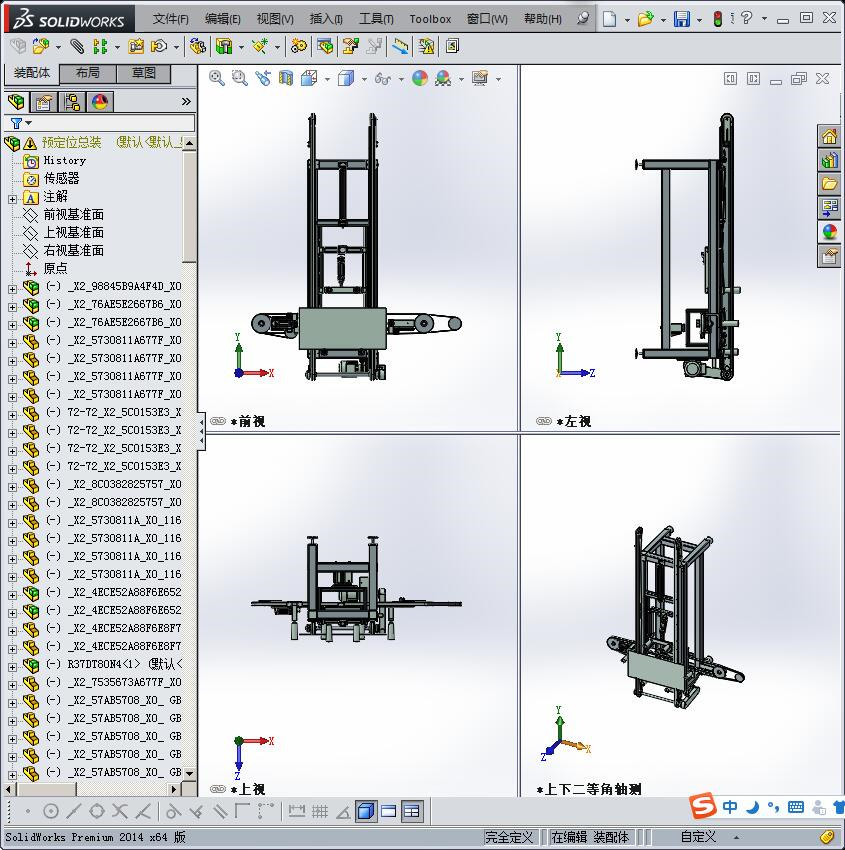Click the View Orientation icon
The width and height of the screenshot is (845, 850).
point(309,79)
